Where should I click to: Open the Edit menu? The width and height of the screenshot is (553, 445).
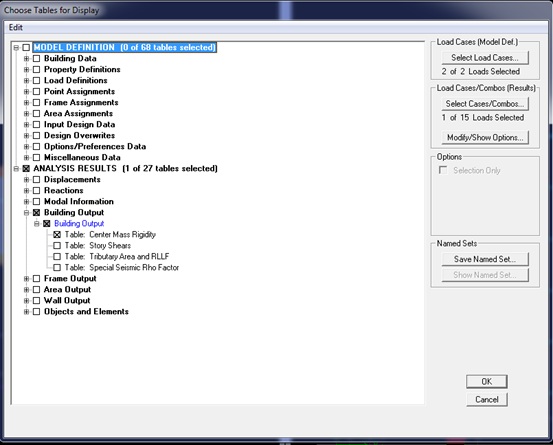(16, 28)
